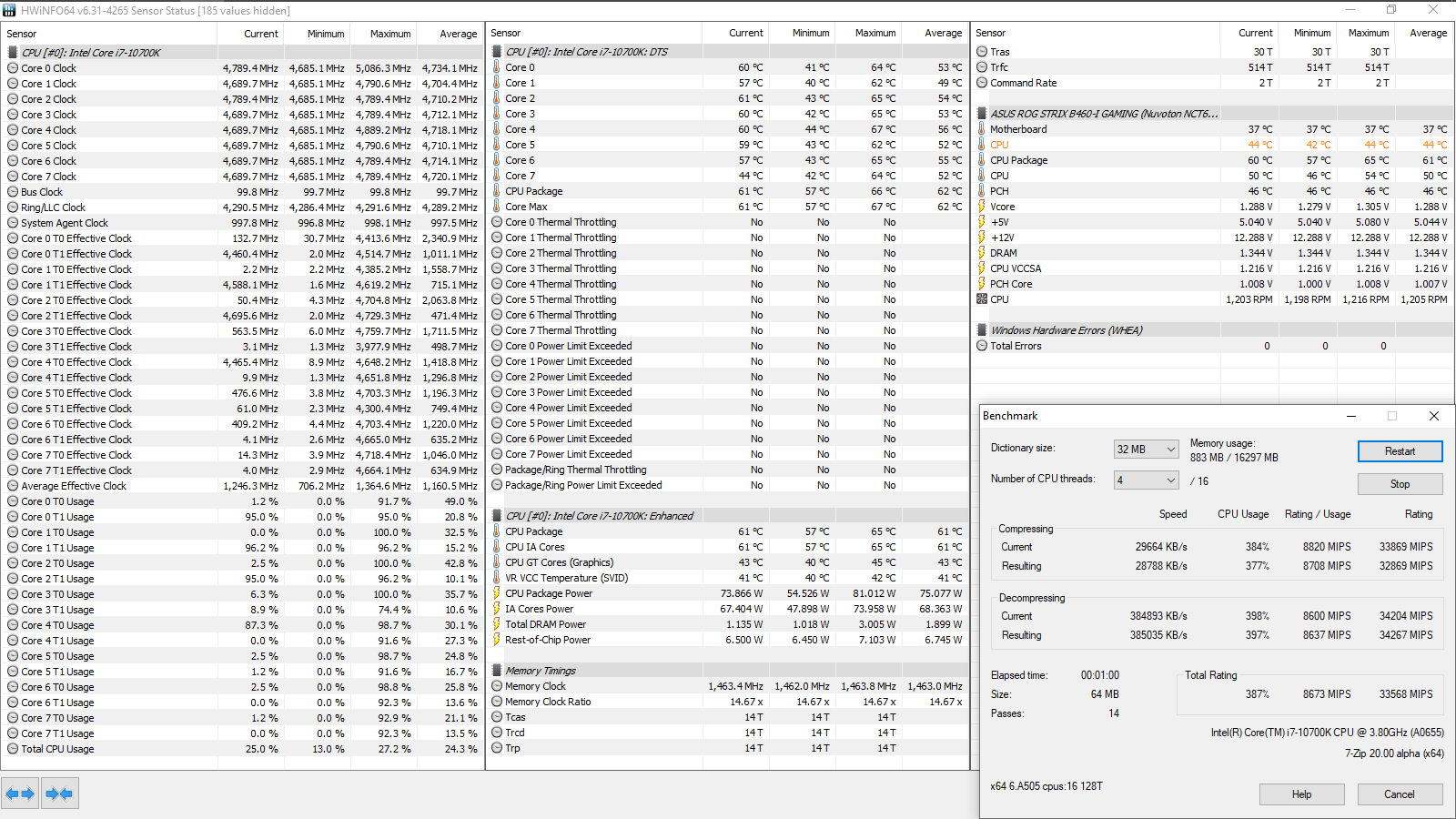Image resolution: width=1456 pixels, height=819 pixels.
Task: Select the VR VCC Temperature (SVID) label
Action: point(566,578)
